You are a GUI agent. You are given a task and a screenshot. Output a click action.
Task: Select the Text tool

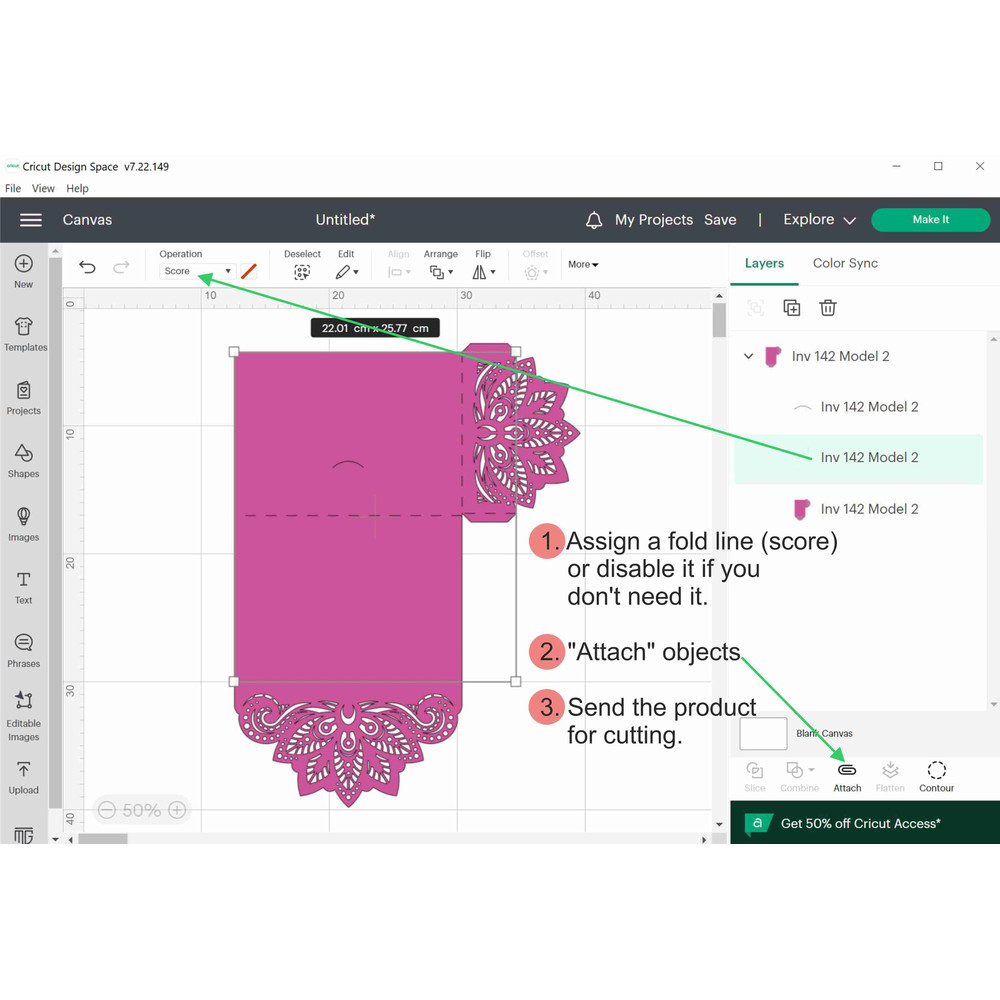coord(24,587)
